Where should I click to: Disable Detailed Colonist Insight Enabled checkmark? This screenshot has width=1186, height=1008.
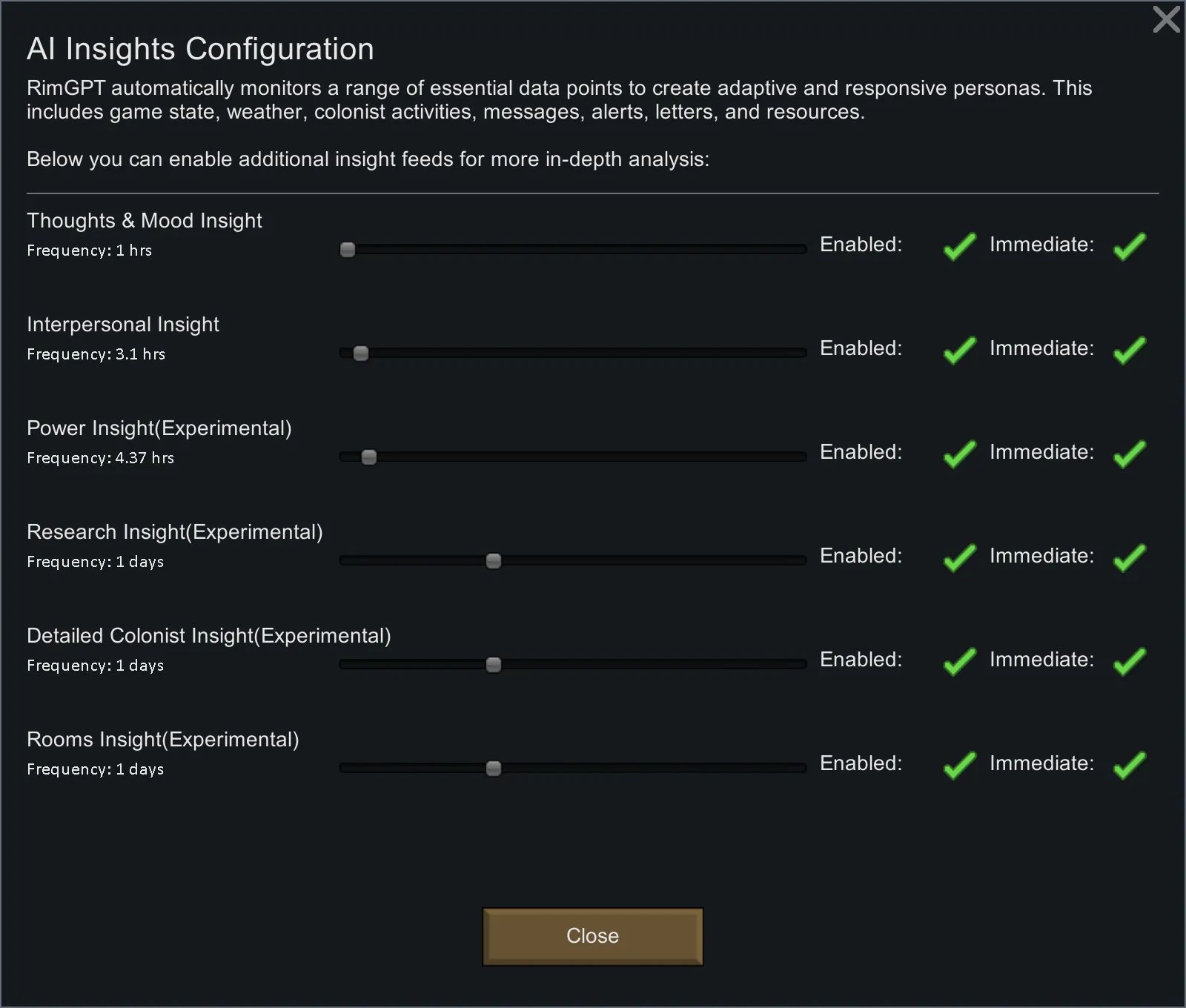[959, 661]
